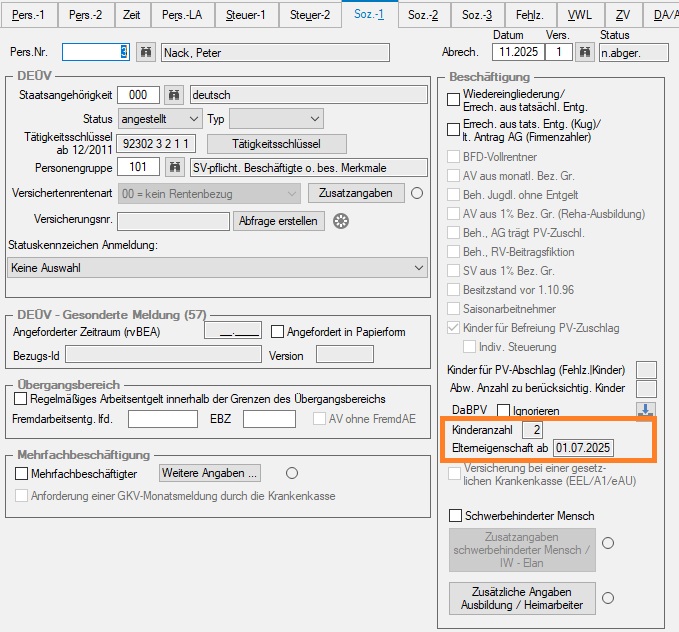Switch to the Pers.-2 tab
Screen dimensions: 679x632
(85, 15)
